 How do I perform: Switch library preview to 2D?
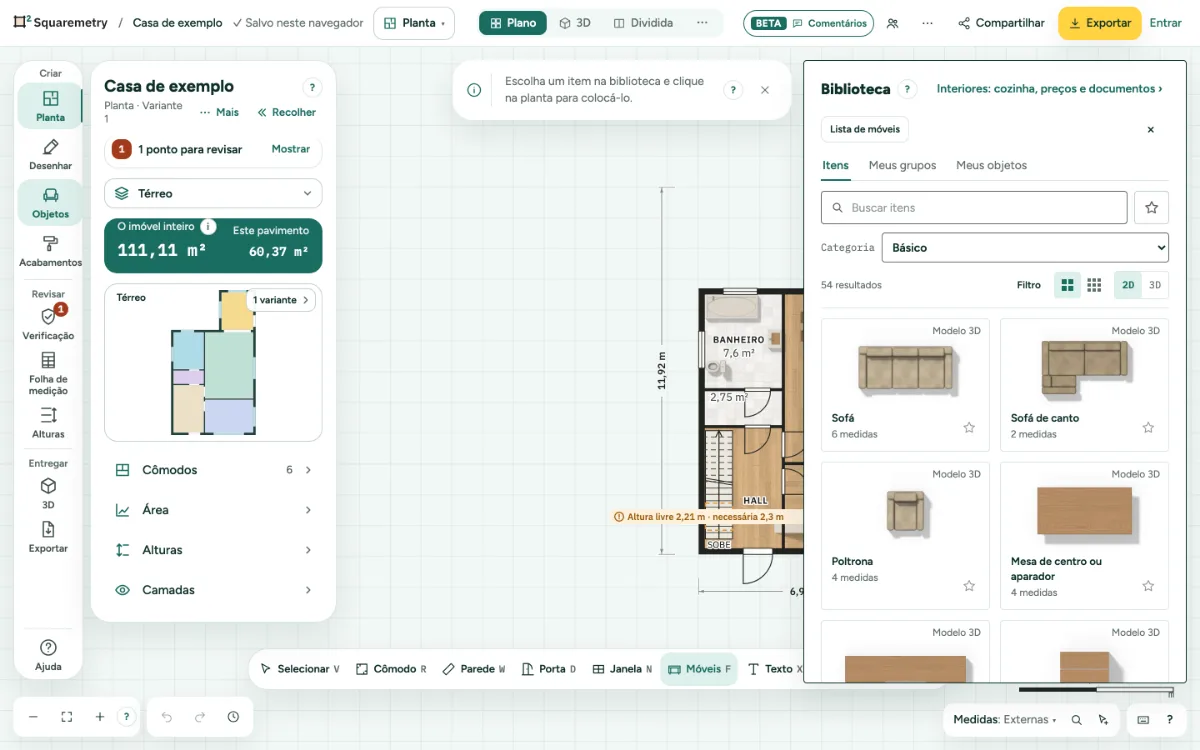[x=1128, y=285]
